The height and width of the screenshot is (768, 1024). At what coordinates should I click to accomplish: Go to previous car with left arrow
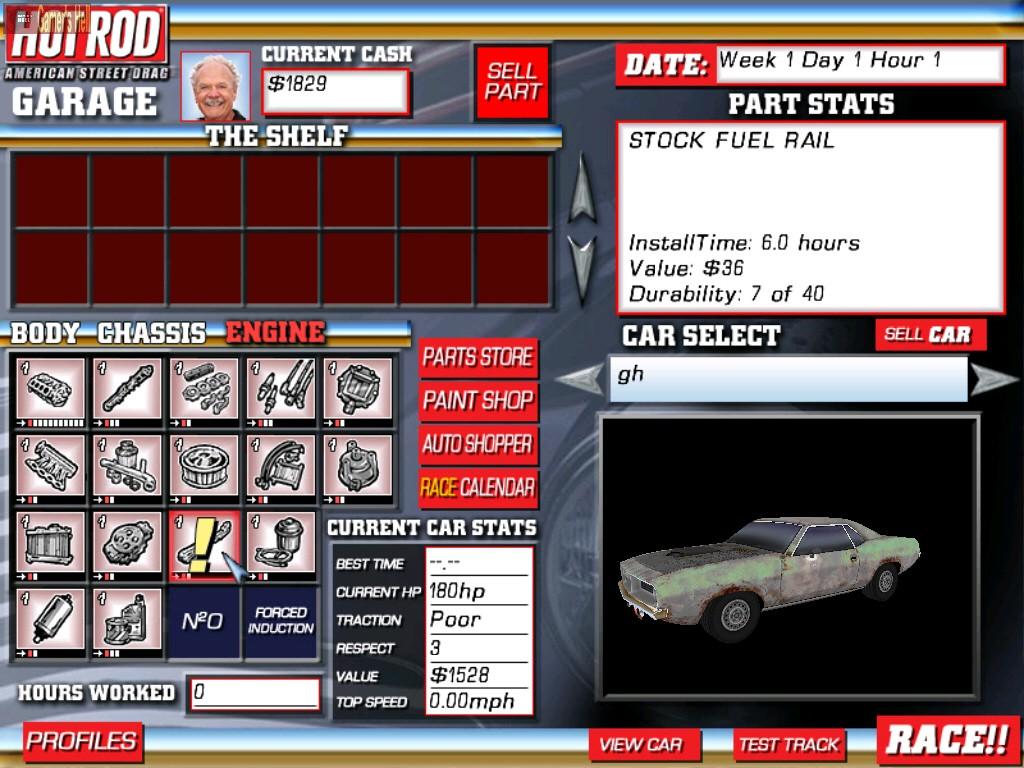tap(581, 379)
